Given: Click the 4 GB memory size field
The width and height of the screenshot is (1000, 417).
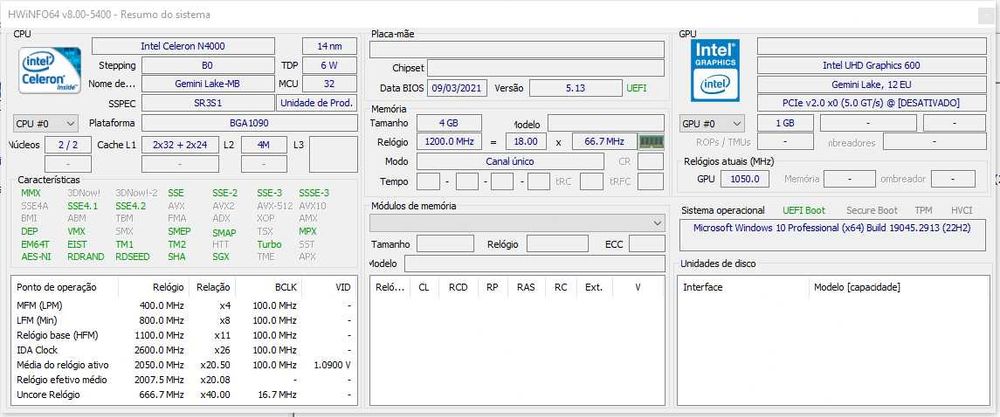Looking at the screenshot, I should pyautogui.click(x=449, y=122).
